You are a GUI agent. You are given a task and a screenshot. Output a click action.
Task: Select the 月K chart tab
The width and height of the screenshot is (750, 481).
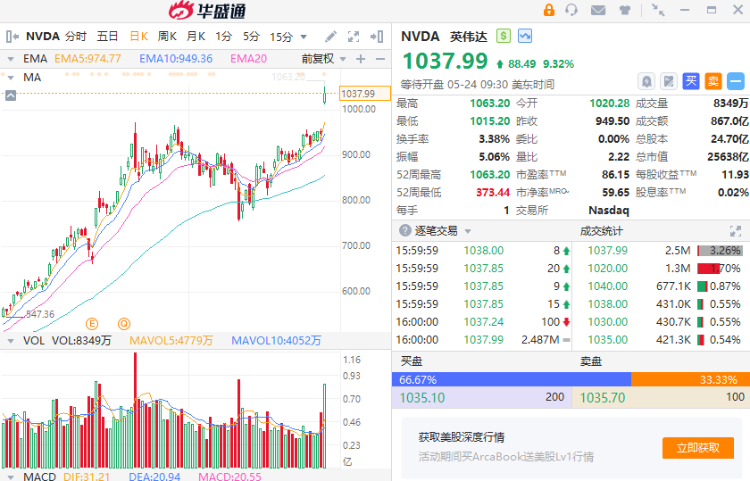[x=196, y=36]
